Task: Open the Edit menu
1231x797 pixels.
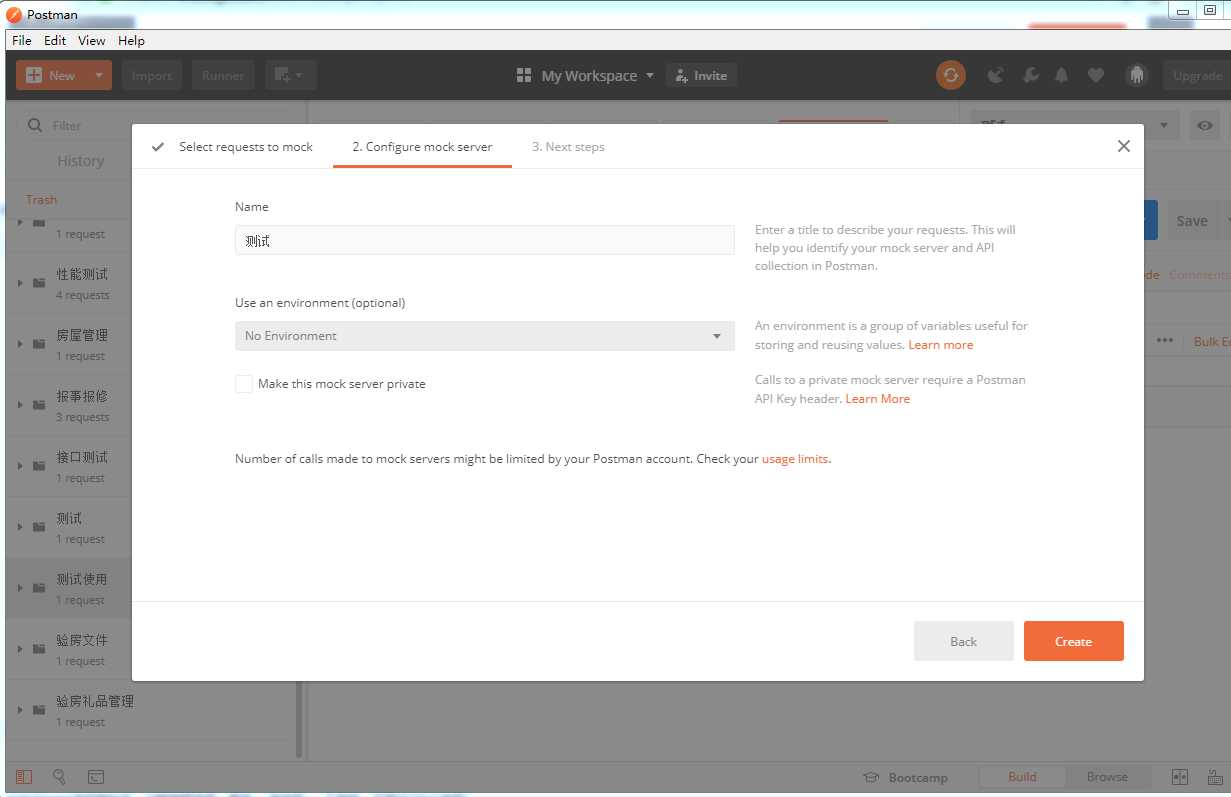Action: point(55,41)
